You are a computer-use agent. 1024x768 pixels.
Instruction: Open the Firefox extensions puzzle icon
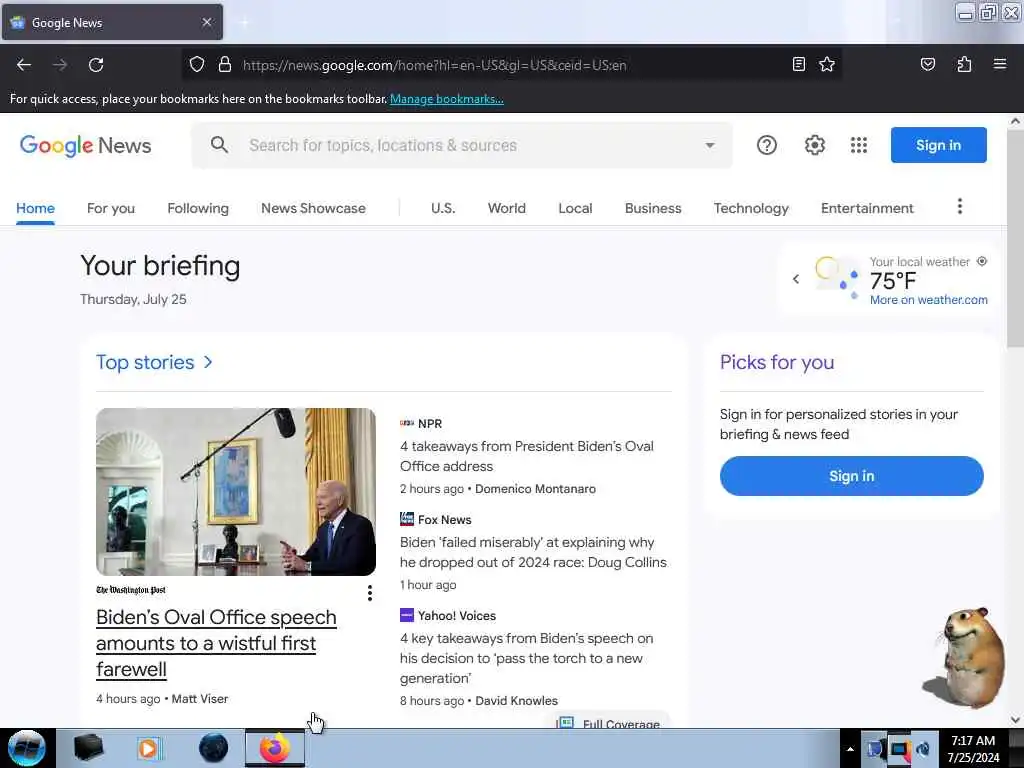(x=964, y=64)
